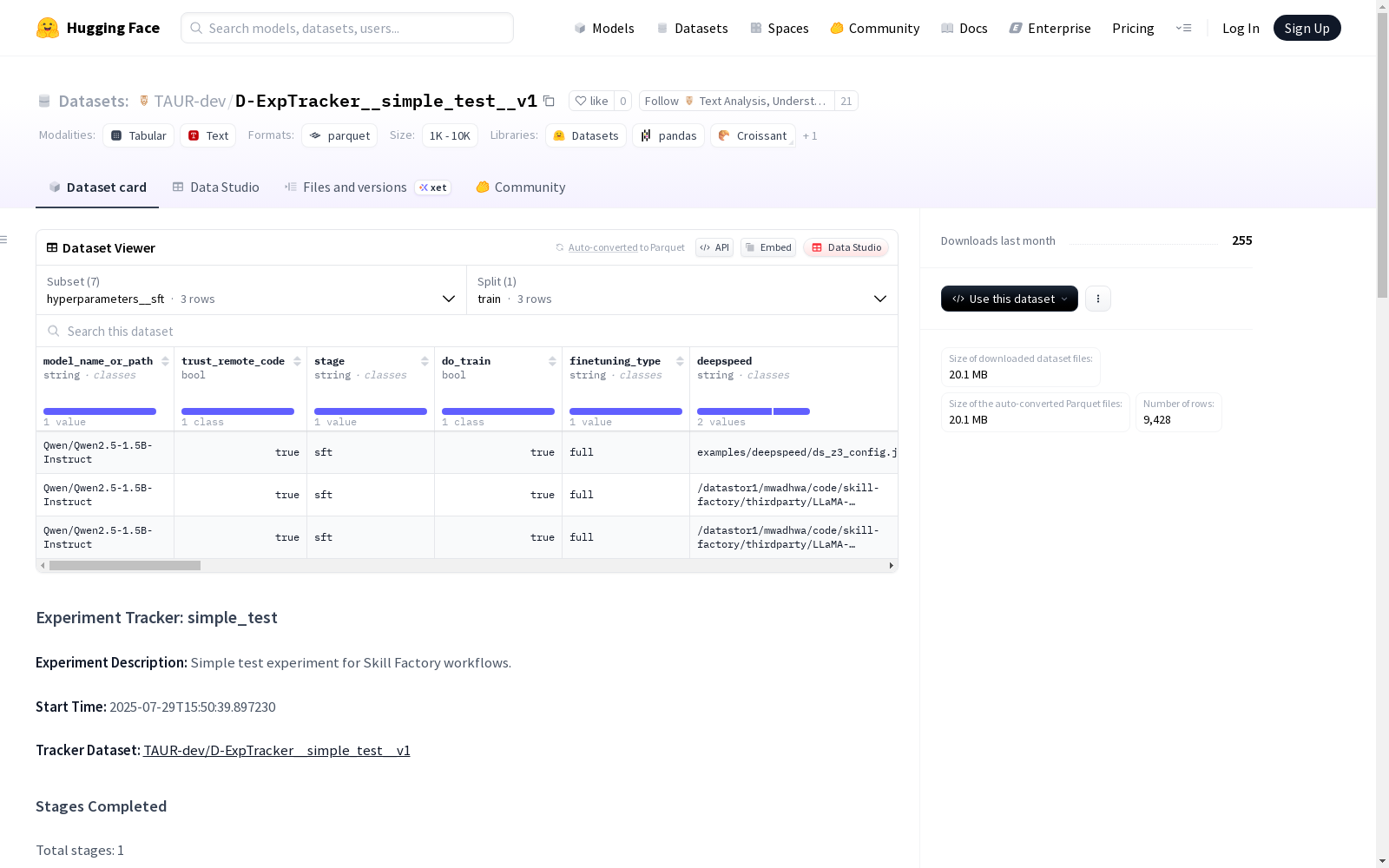
Task: Click the Search this dataset field
Action: click(467, 331)
